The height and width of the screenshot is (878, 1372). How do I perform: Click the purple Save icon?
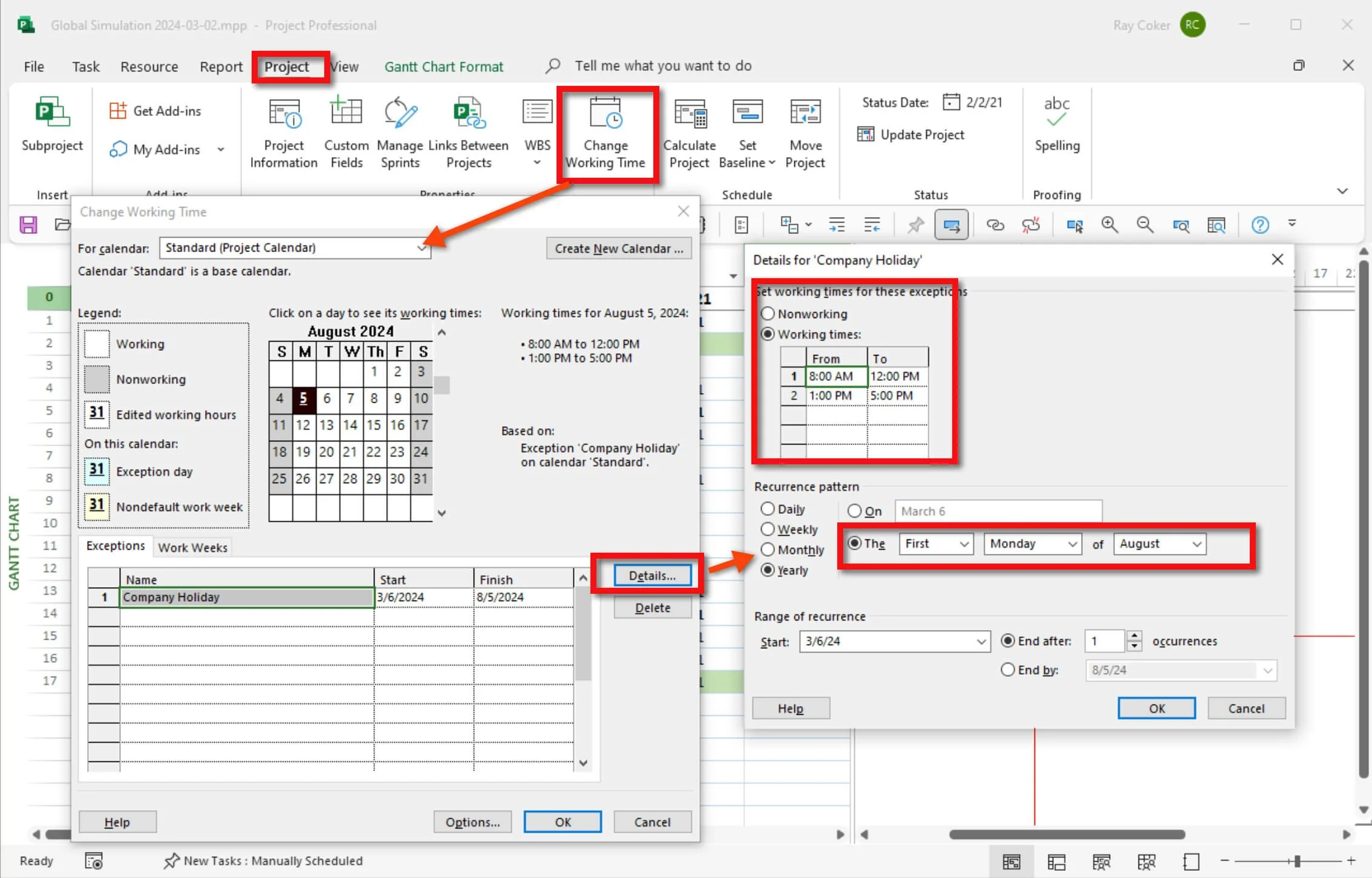[x=28, y=225]
